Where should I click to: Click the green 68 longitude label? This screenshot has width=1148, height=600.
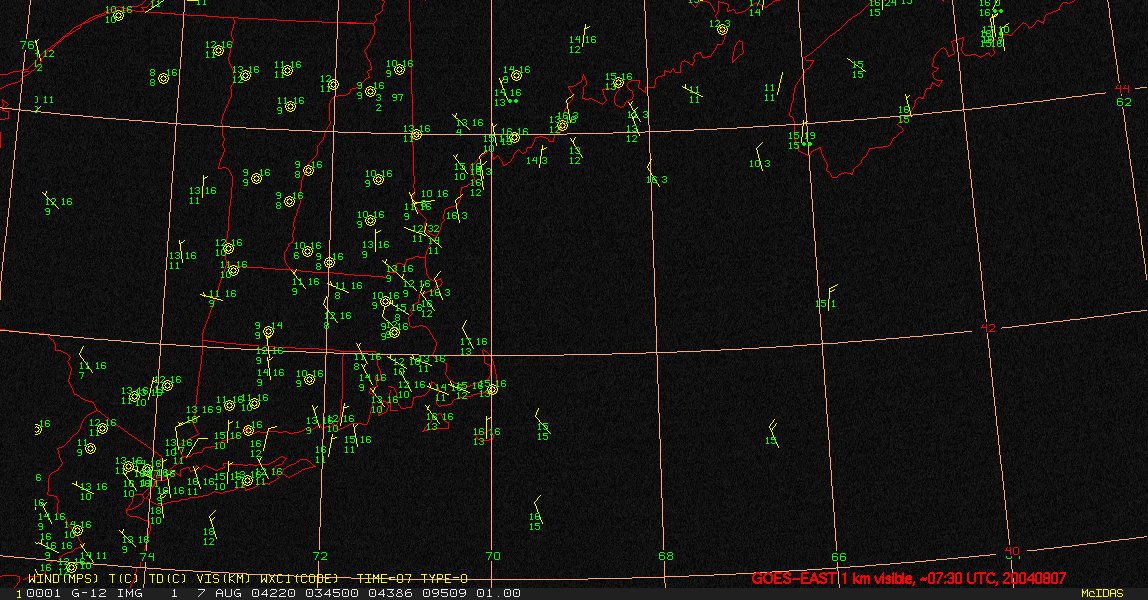tap(665, 556)
